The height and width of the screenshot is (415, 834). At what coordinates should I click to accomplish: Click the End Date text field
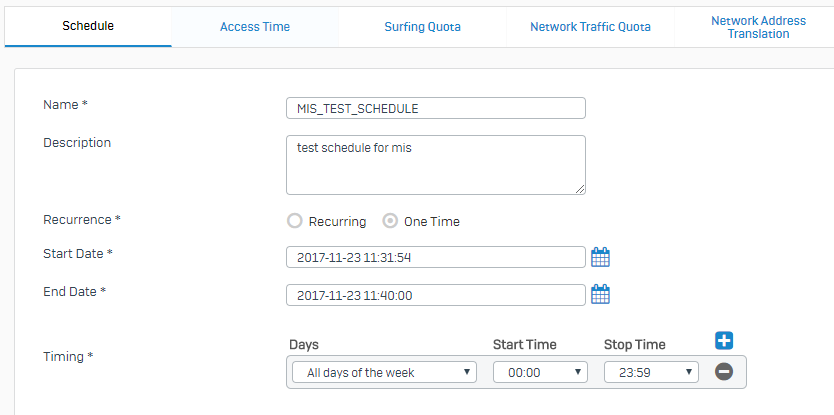coord(436,295)
